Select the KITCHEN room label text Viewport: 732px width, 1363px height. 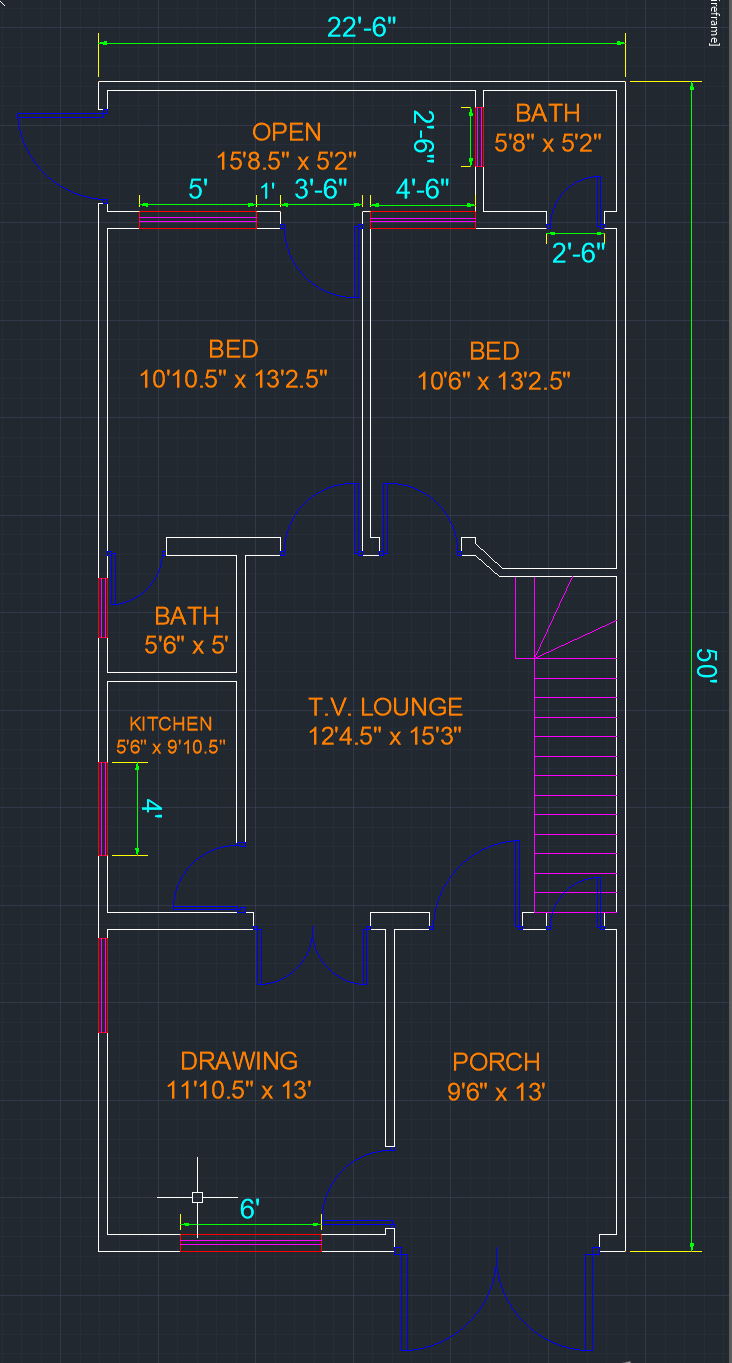coord(171,723)
